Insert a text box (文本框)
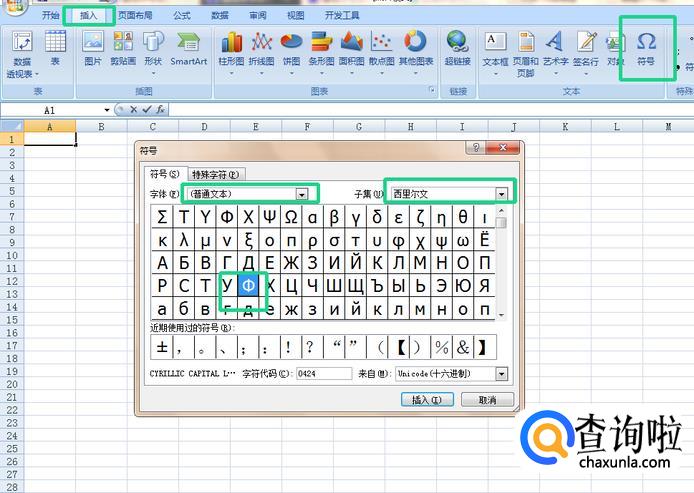The height and width of the screenshot is (493, 694). 495,52
